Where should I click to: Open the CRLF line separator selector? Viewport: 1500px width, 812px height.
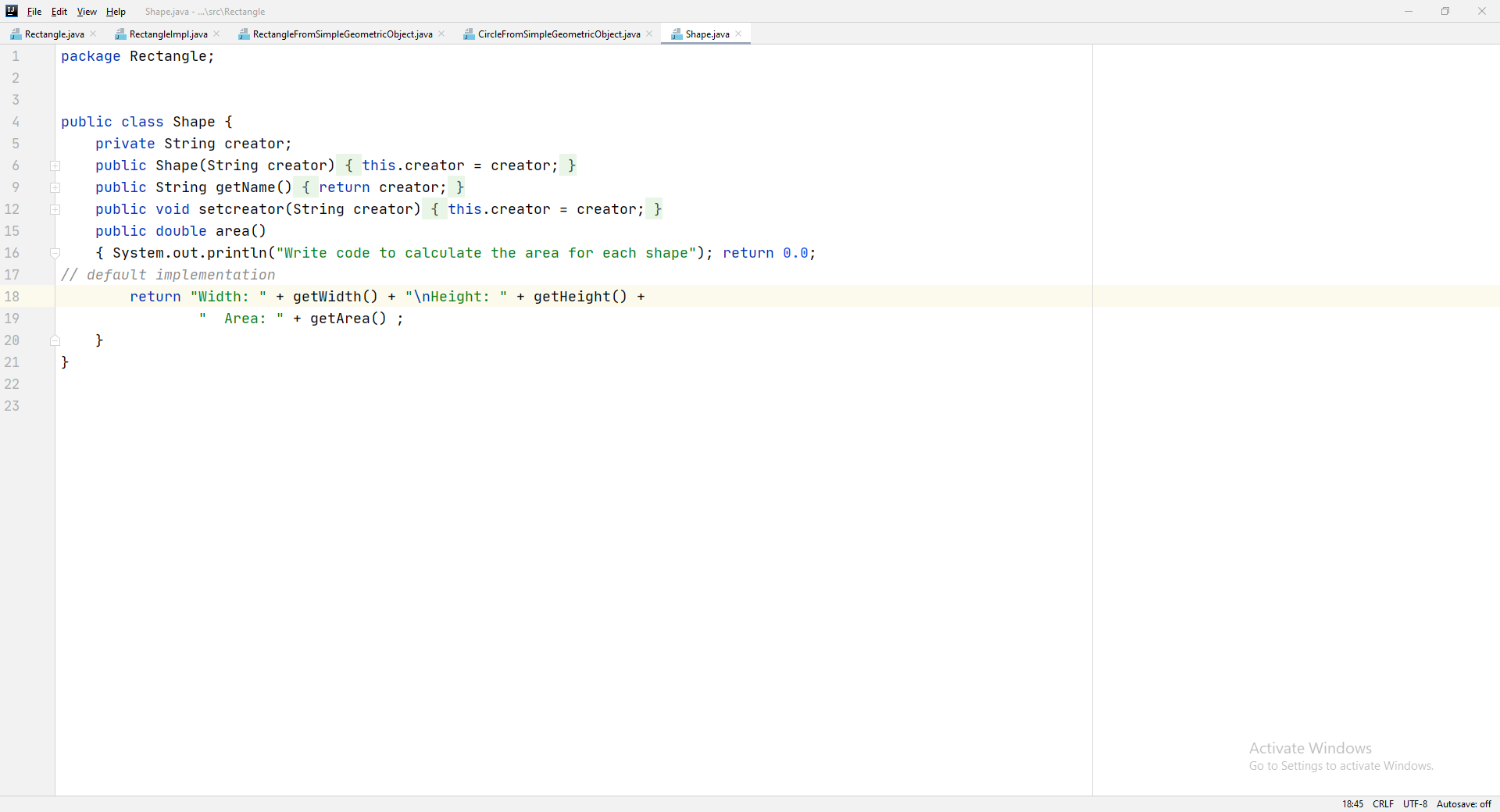1383,803
